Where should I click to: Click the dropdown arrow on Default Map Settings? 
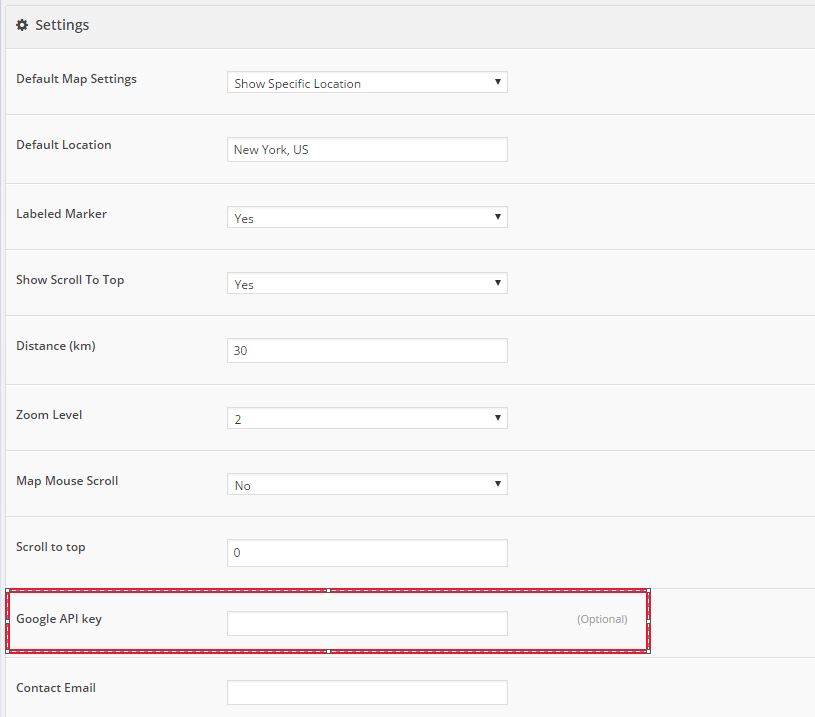tap(497, 82)
